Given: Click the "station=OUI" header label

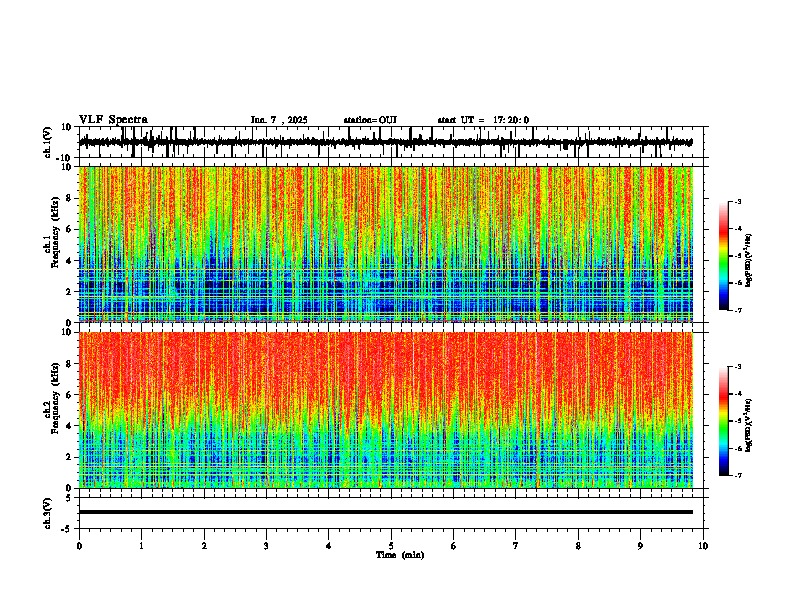Looking at the screenshot, I should [370, 120].
